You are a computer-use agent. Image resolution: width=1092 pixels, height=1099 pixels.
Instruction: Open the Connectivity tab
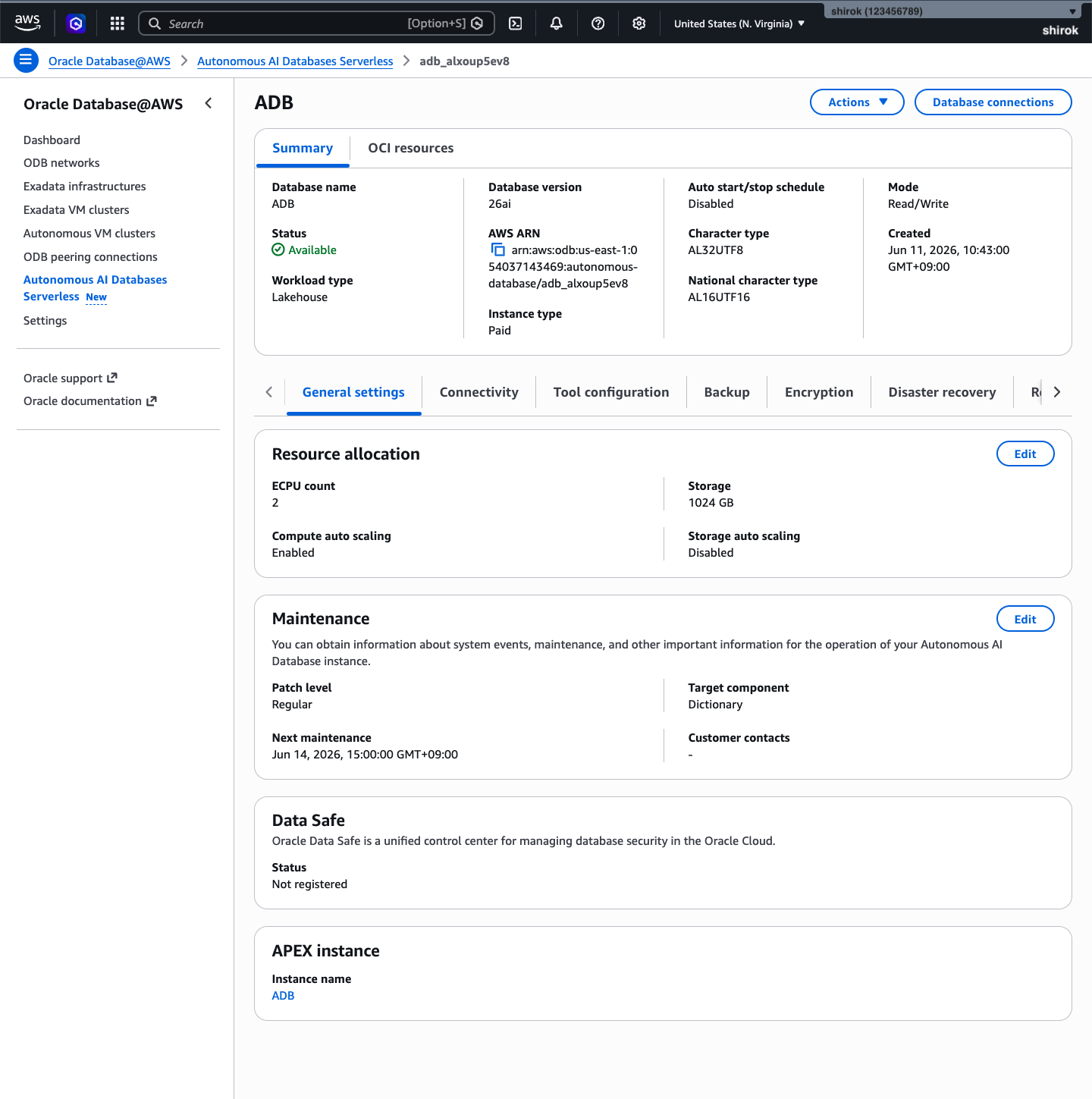[479, 392]
